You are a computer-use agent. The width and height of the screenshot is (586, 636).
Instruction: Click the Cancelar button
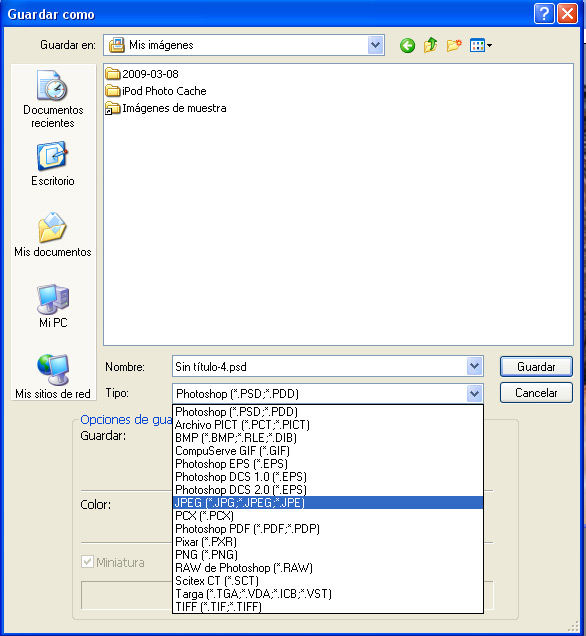tap(536, 393)
